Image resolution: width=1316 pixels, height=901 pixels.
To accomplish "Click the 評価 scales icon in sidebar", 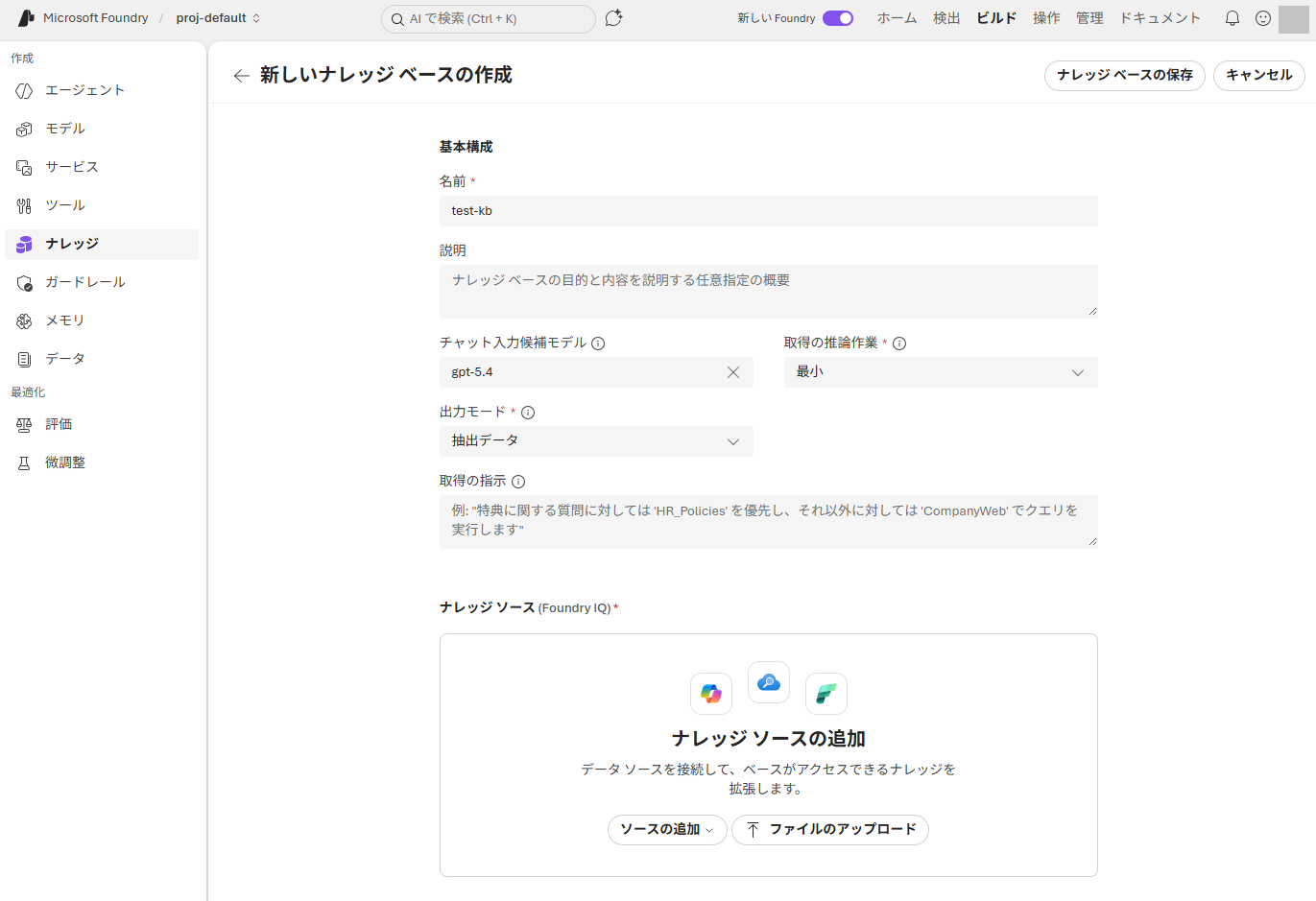I will coord(24,424).
